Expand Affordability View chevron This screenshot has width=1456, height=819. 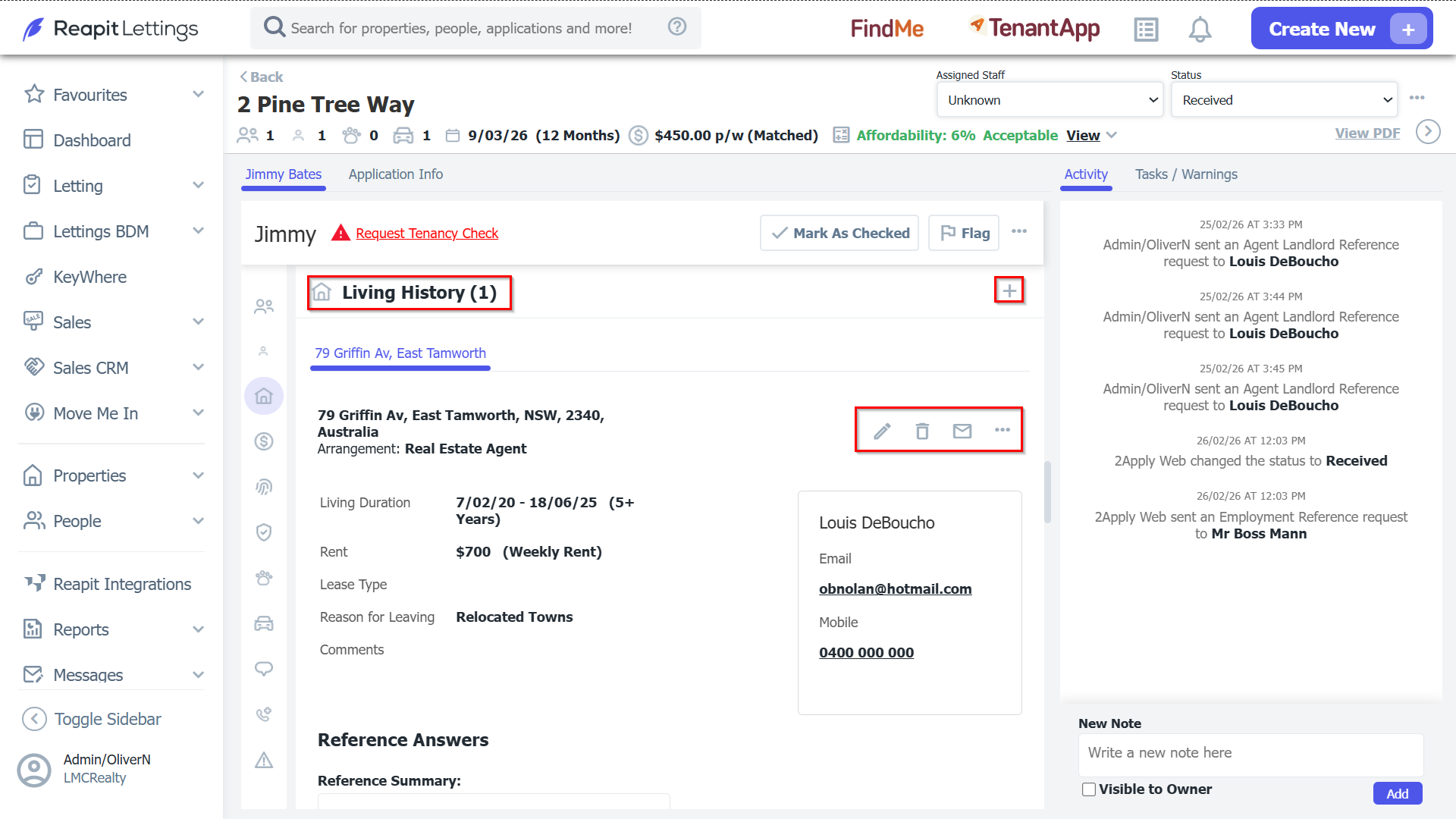tap(1112, 135)
